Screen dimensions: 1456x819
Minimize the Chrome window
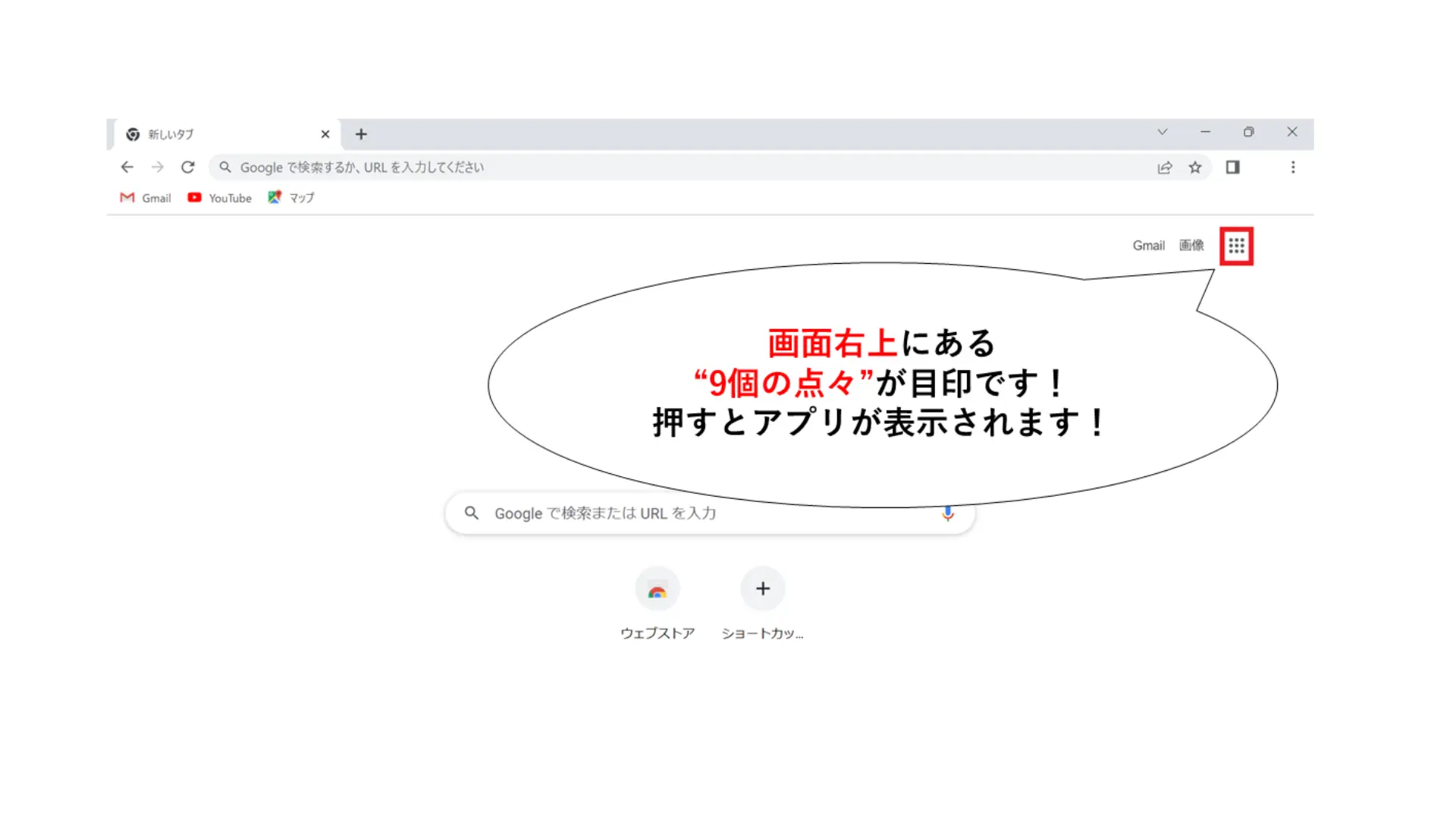1205,132
